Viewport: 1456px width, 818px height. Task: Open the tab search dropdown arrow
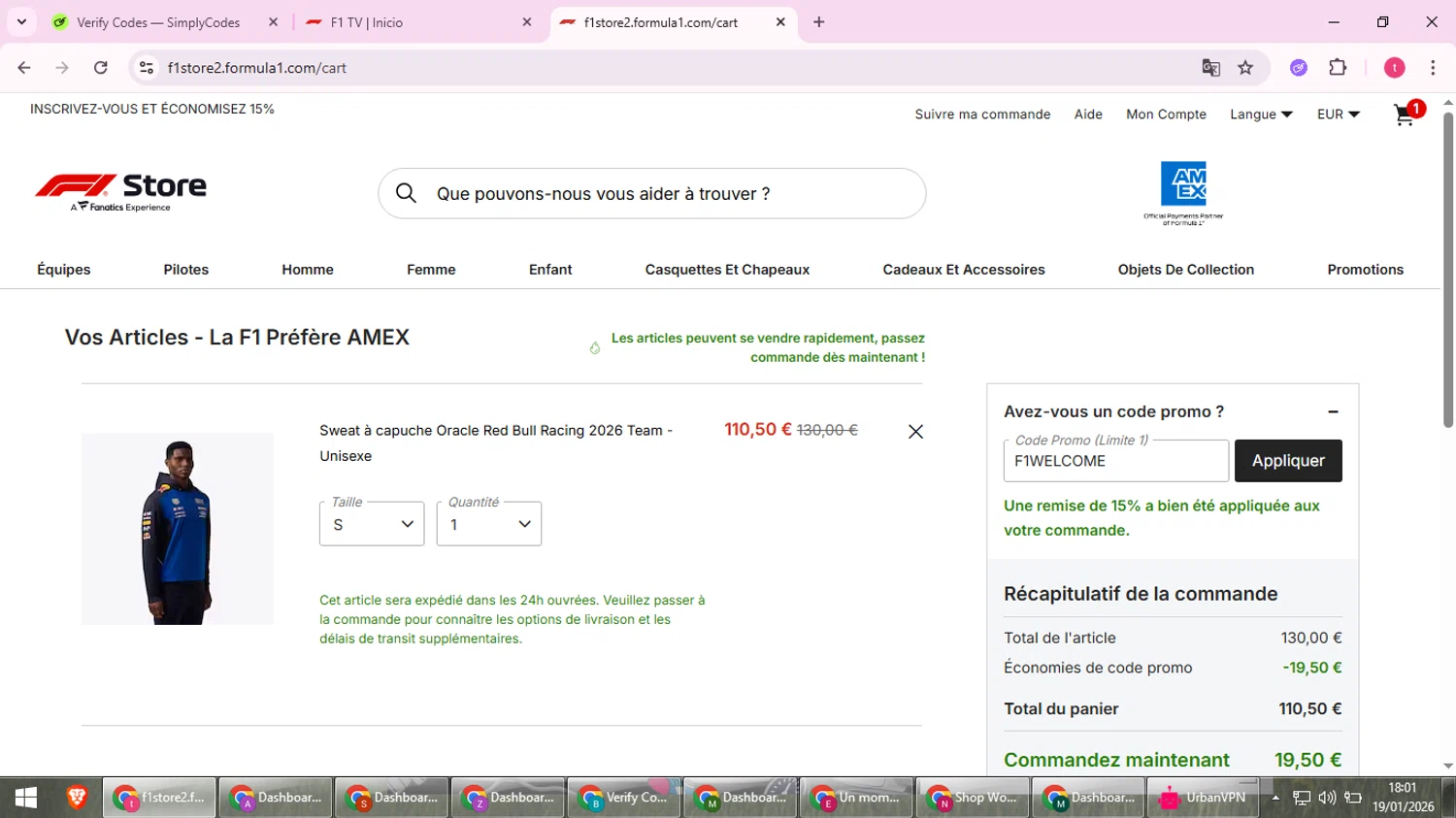[x=21, y=22]
